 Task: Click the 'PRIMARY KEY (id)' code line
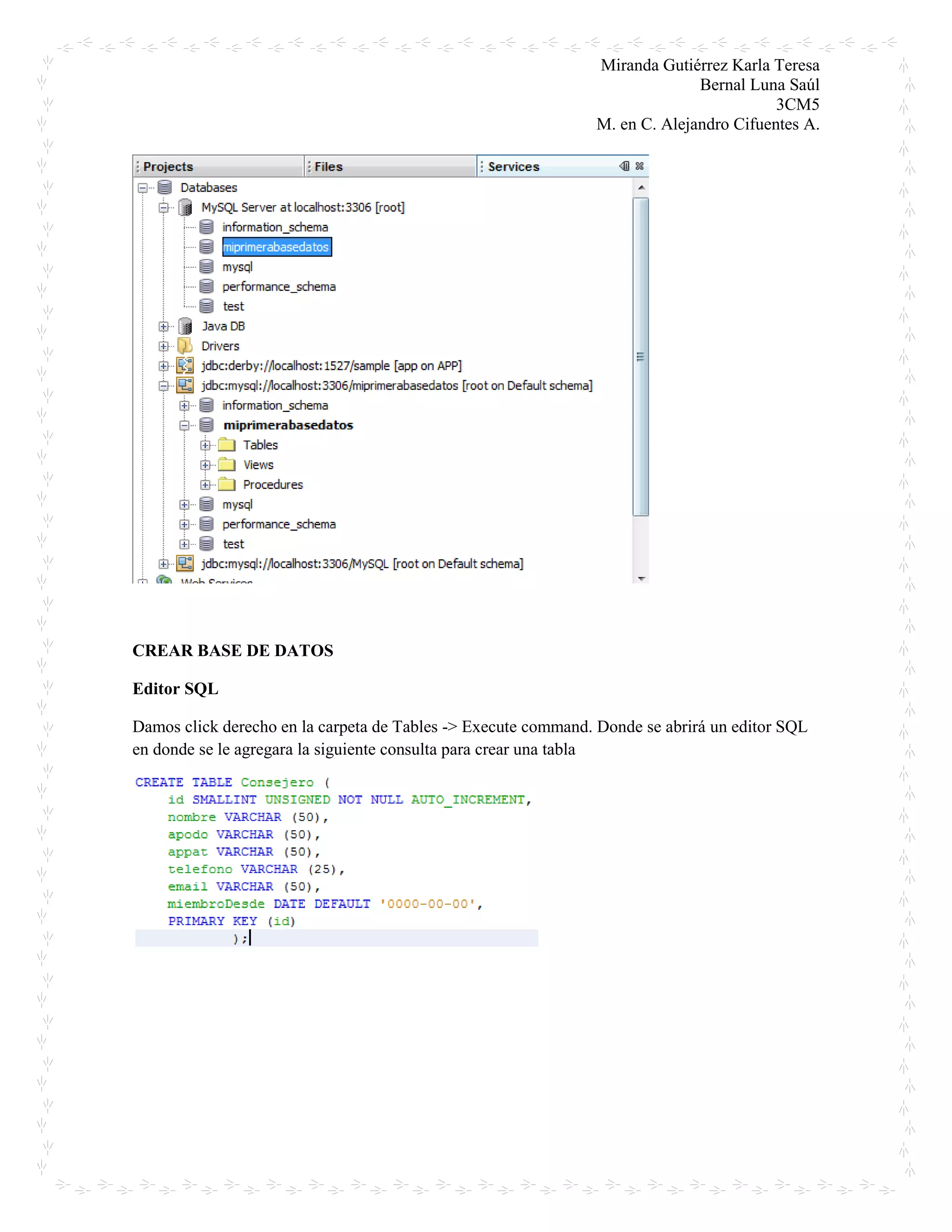[231, 921]
